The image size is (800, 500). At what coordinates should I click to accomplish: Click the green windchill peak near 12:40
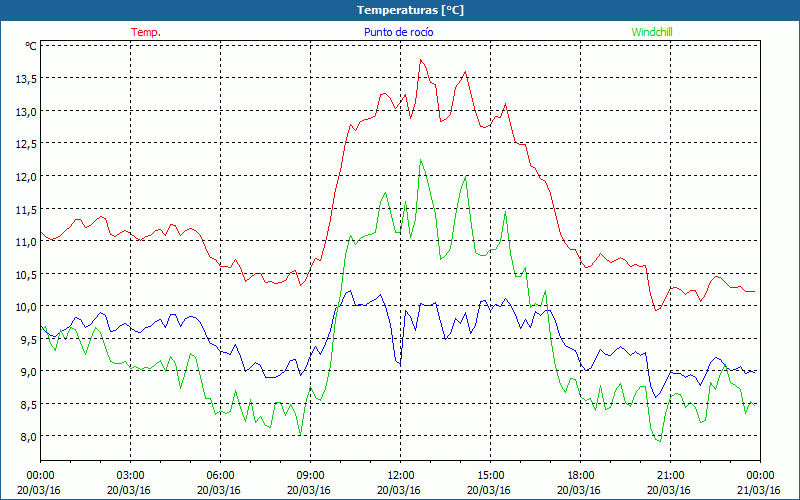420,160
